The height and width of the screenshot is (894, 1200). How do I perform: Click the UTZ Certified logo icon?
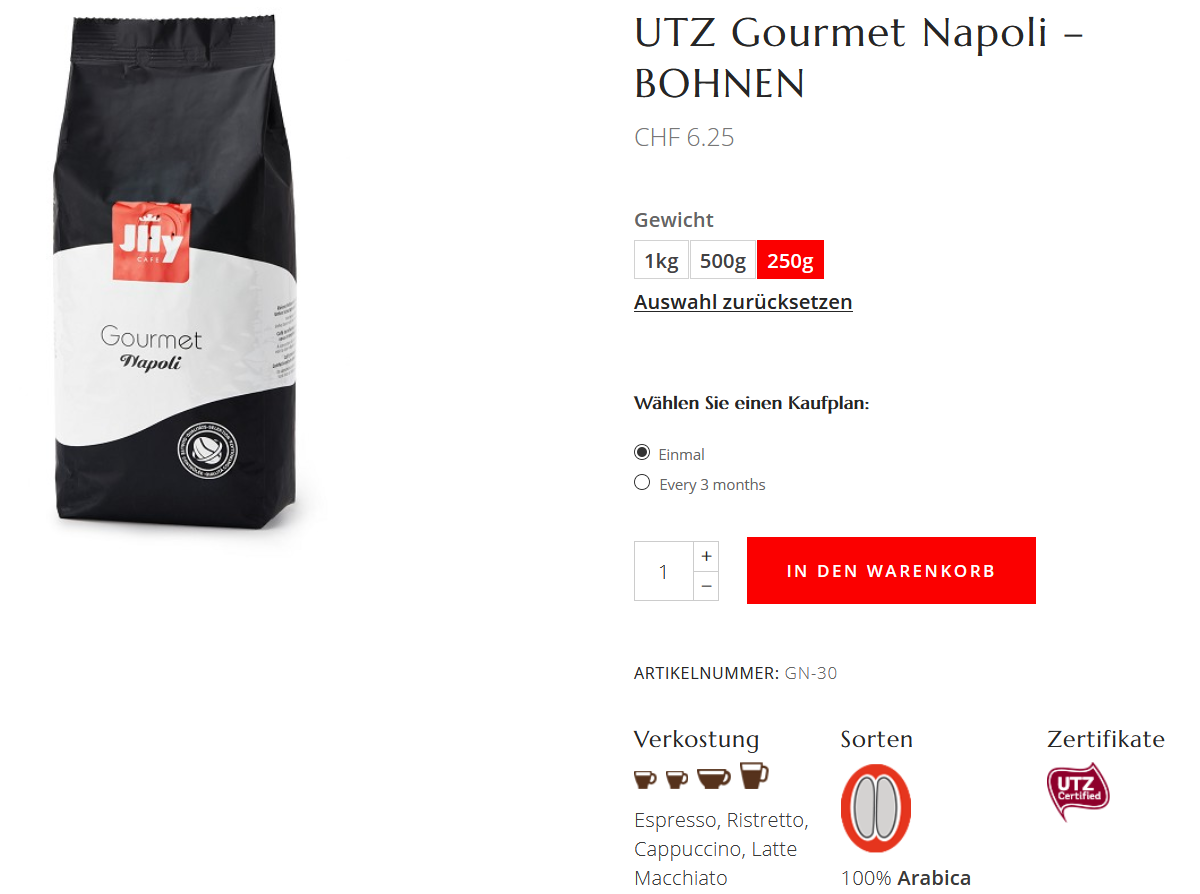(x=1078, y=791)
